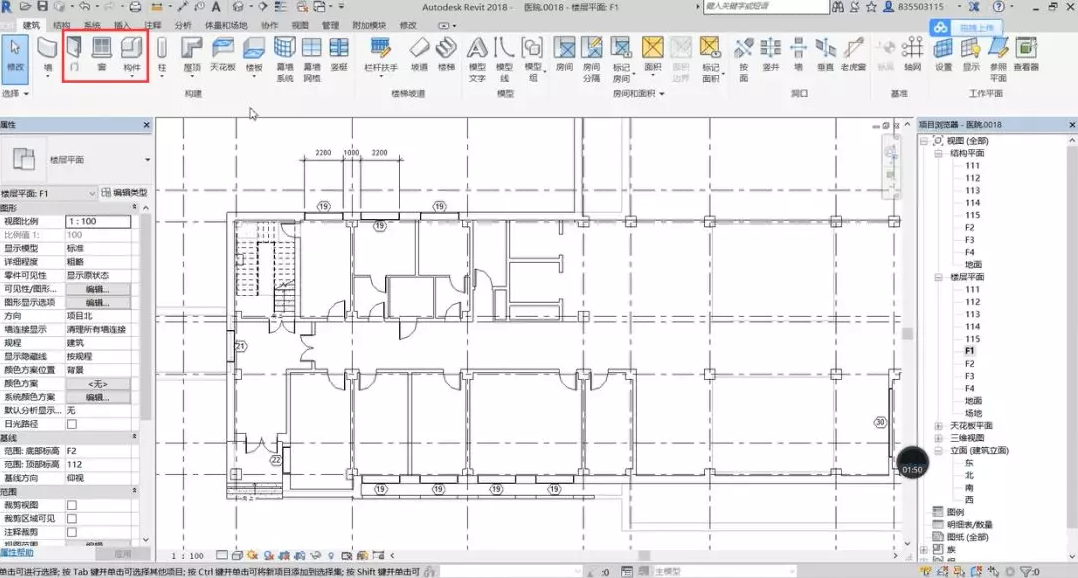Switch to the 结构 ribbon tab
1078x578 pixels.
(62, 25)
